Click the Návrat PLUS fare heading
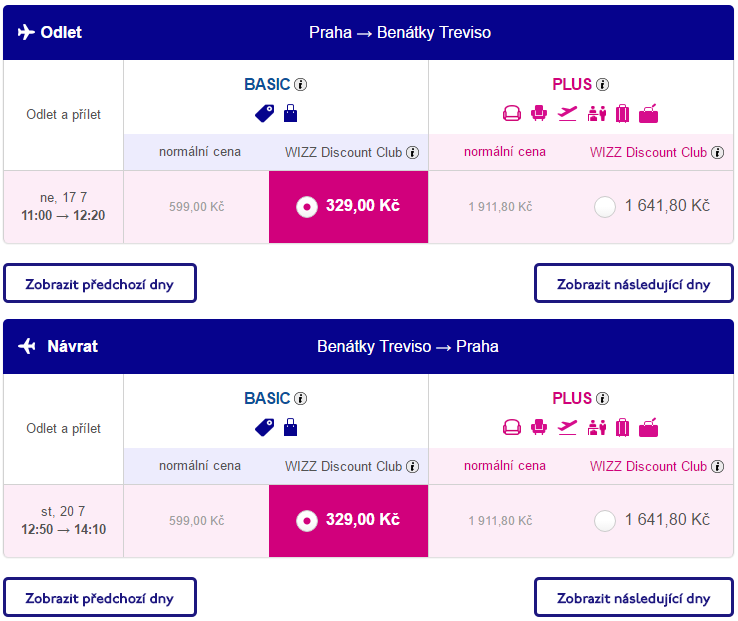The width and height of the screenshot is (738, 621). coord(572,398)
